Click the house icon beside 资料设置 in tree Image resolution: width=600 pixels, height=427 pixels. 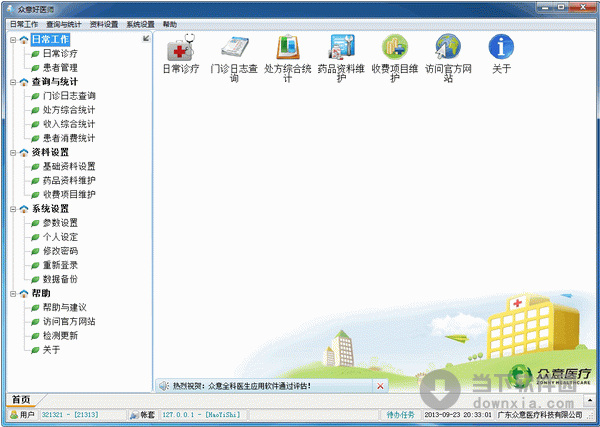[x=24, y=152]
